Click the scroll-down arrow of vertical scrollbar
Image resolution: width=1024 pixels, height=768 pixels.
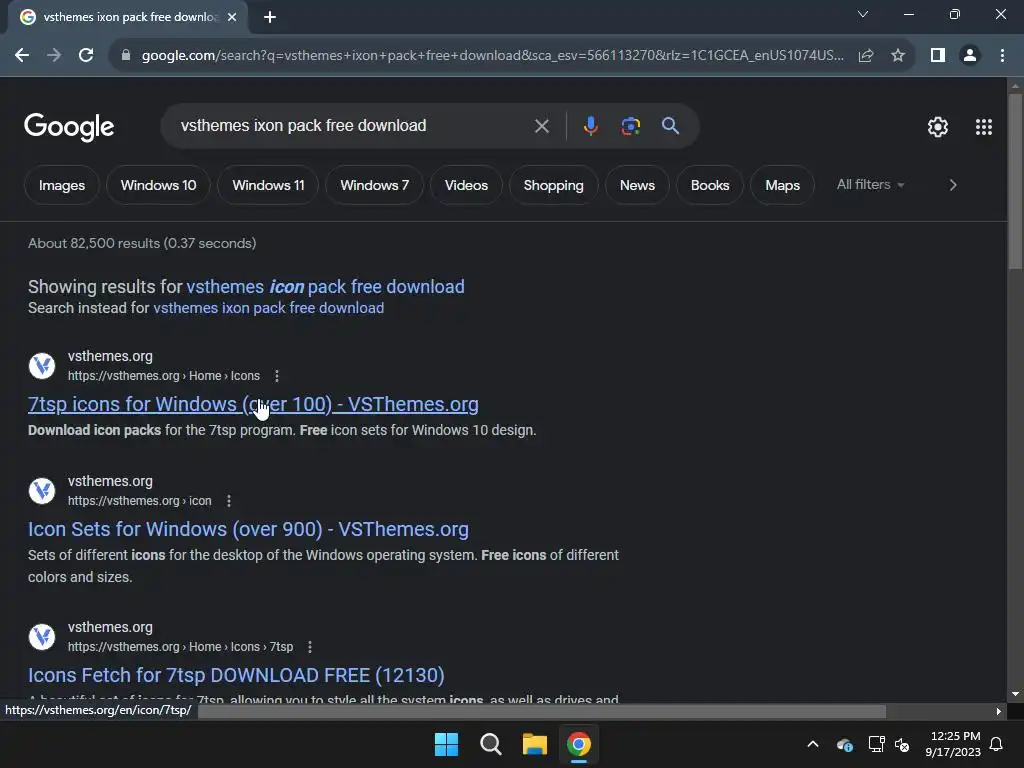point(1015,694)
